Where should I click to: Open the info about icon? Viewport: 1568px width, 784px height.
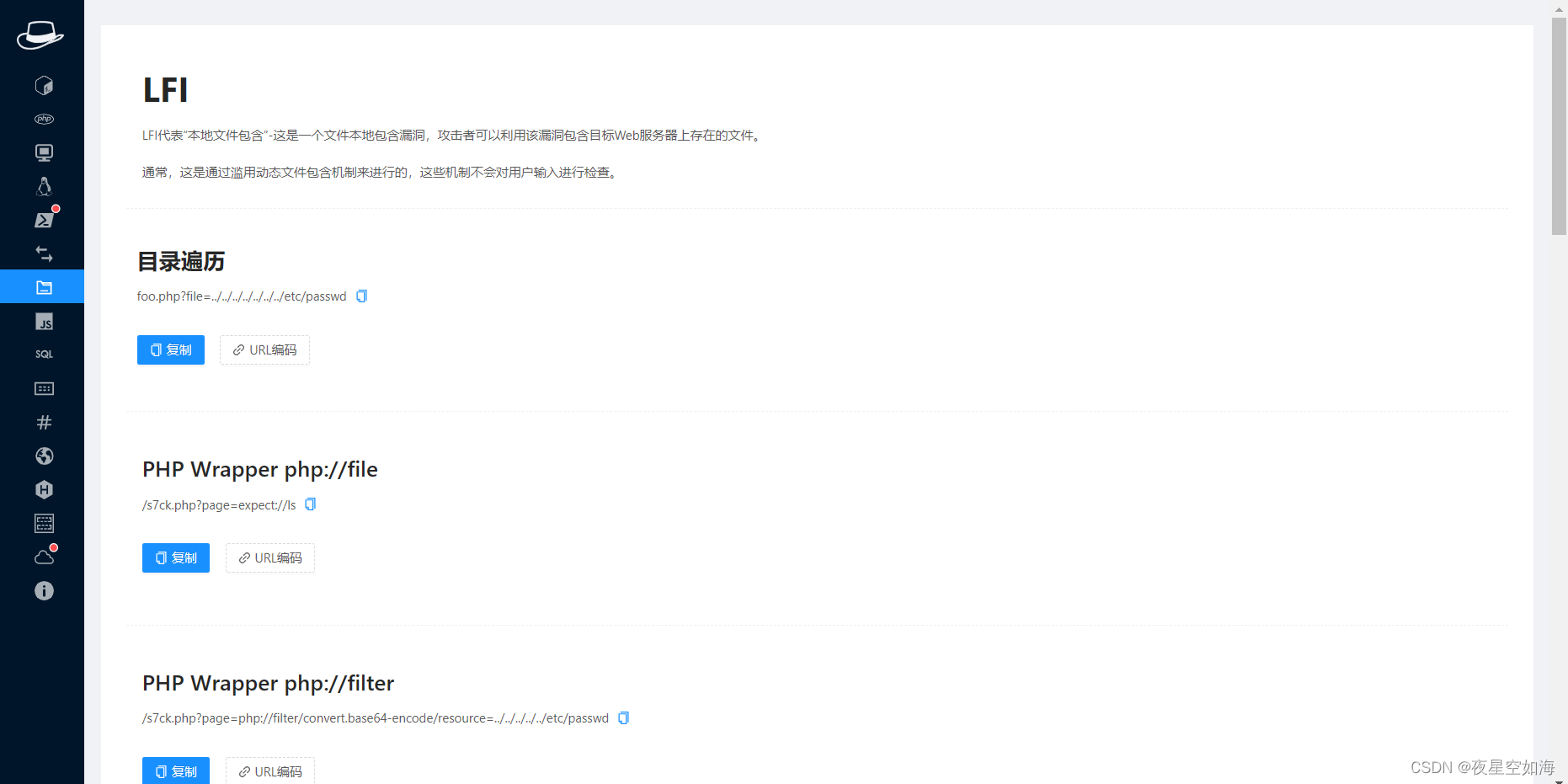click(x=44, y=590)
